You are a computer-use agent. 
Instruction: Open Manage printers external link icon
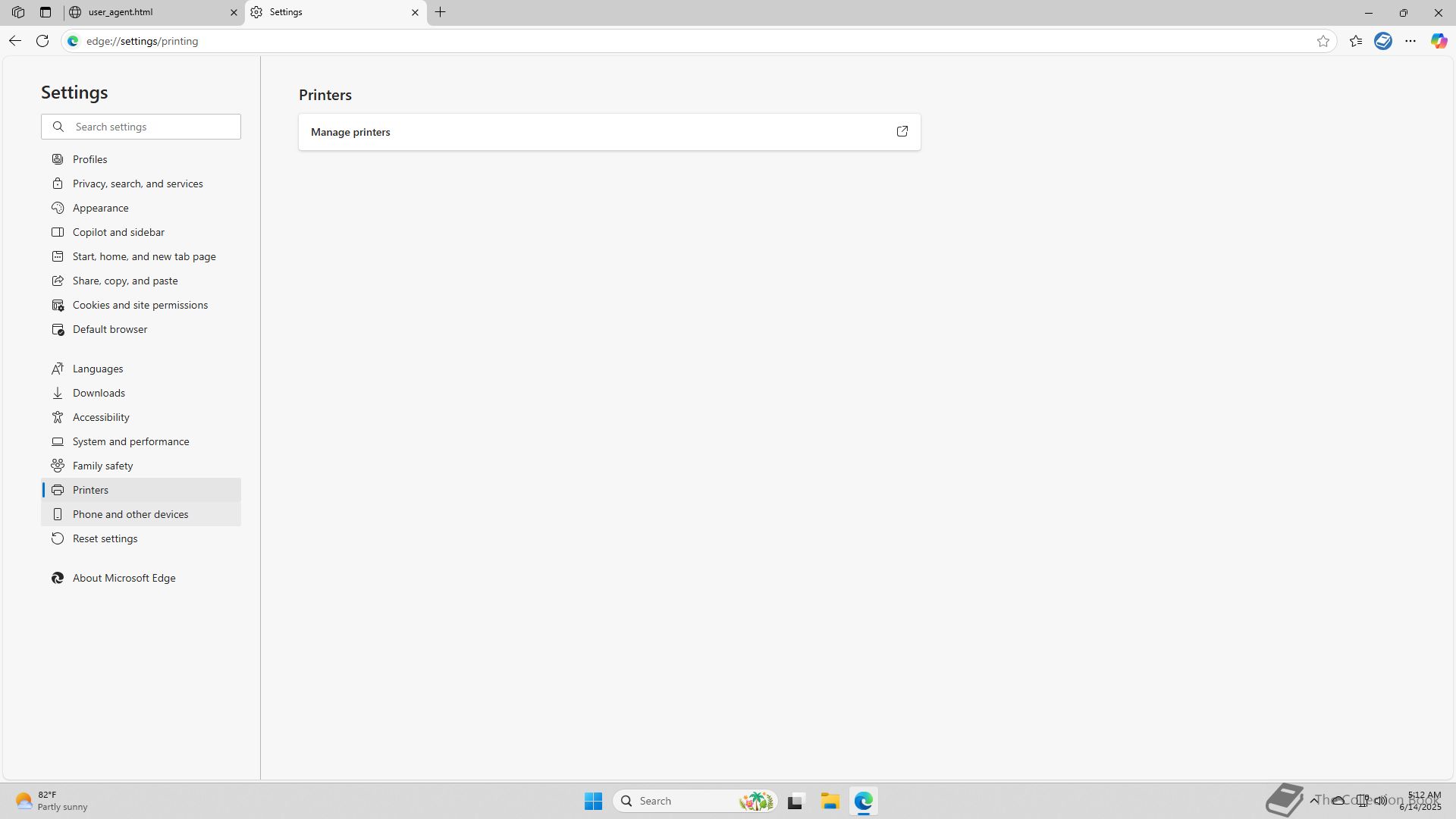(x=902, y=132)
